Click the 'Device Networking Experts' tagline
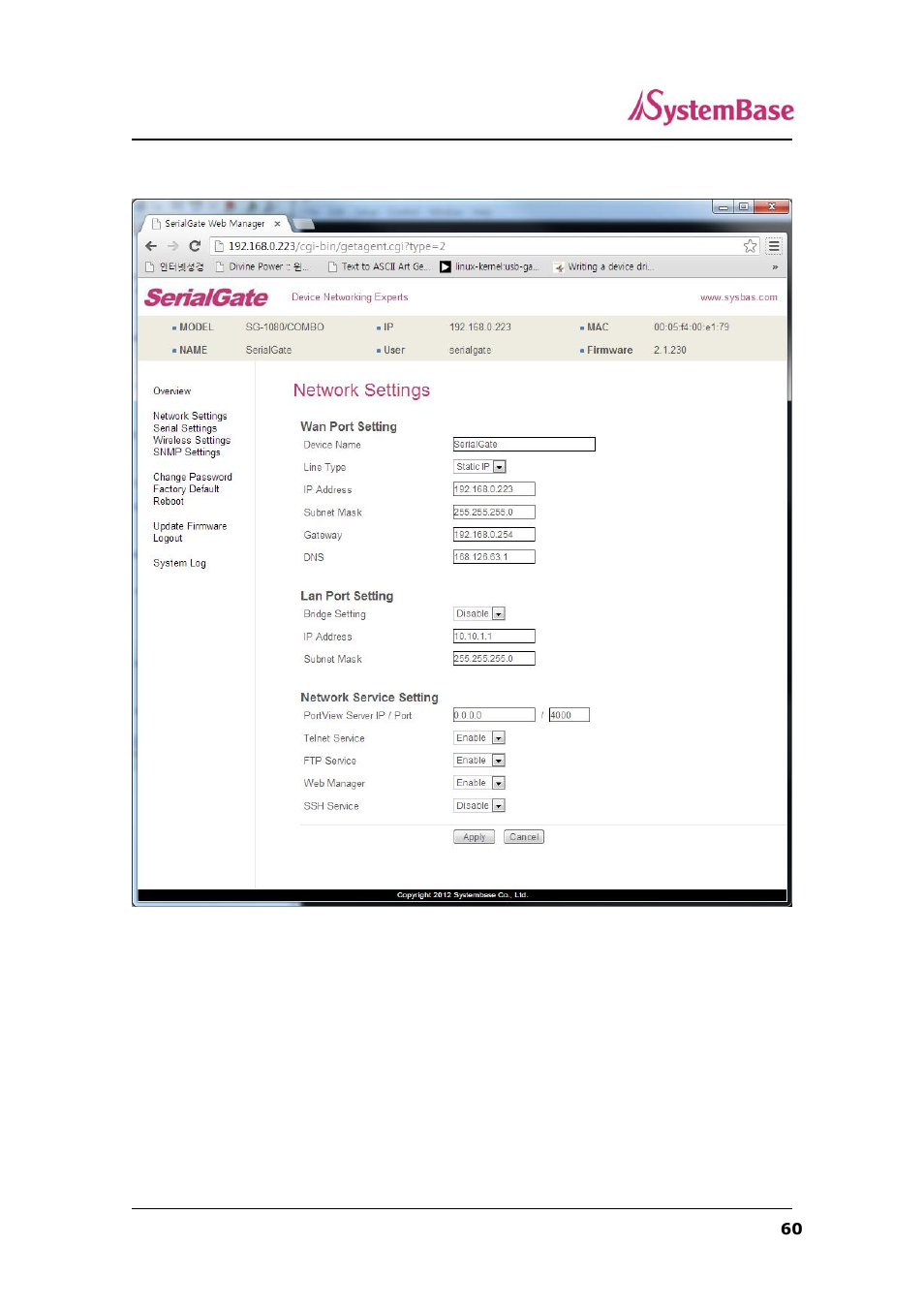924x1308 pixels. (x=350, y=297)
